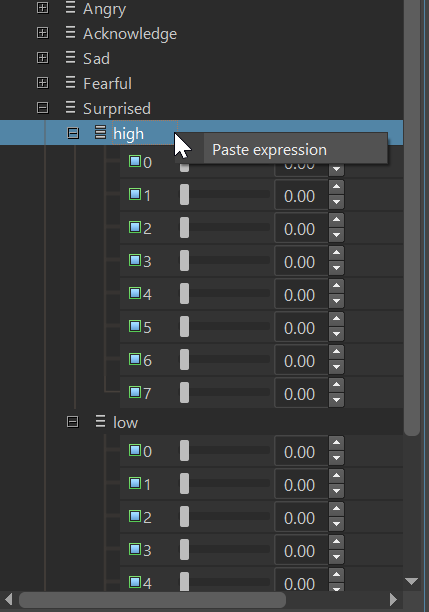Click the list icon beside Angry

[x=70, y=7]
